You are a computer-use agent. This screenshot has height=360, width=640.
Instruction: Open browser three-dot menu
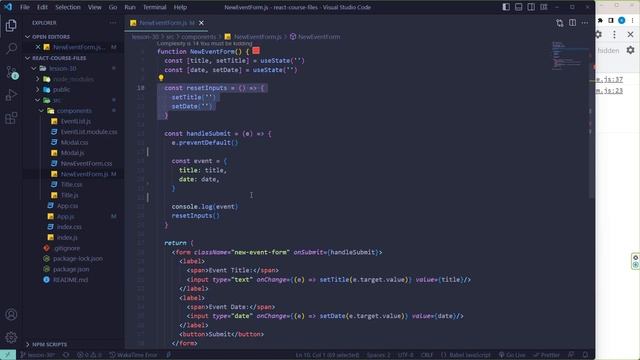point(632,20)
